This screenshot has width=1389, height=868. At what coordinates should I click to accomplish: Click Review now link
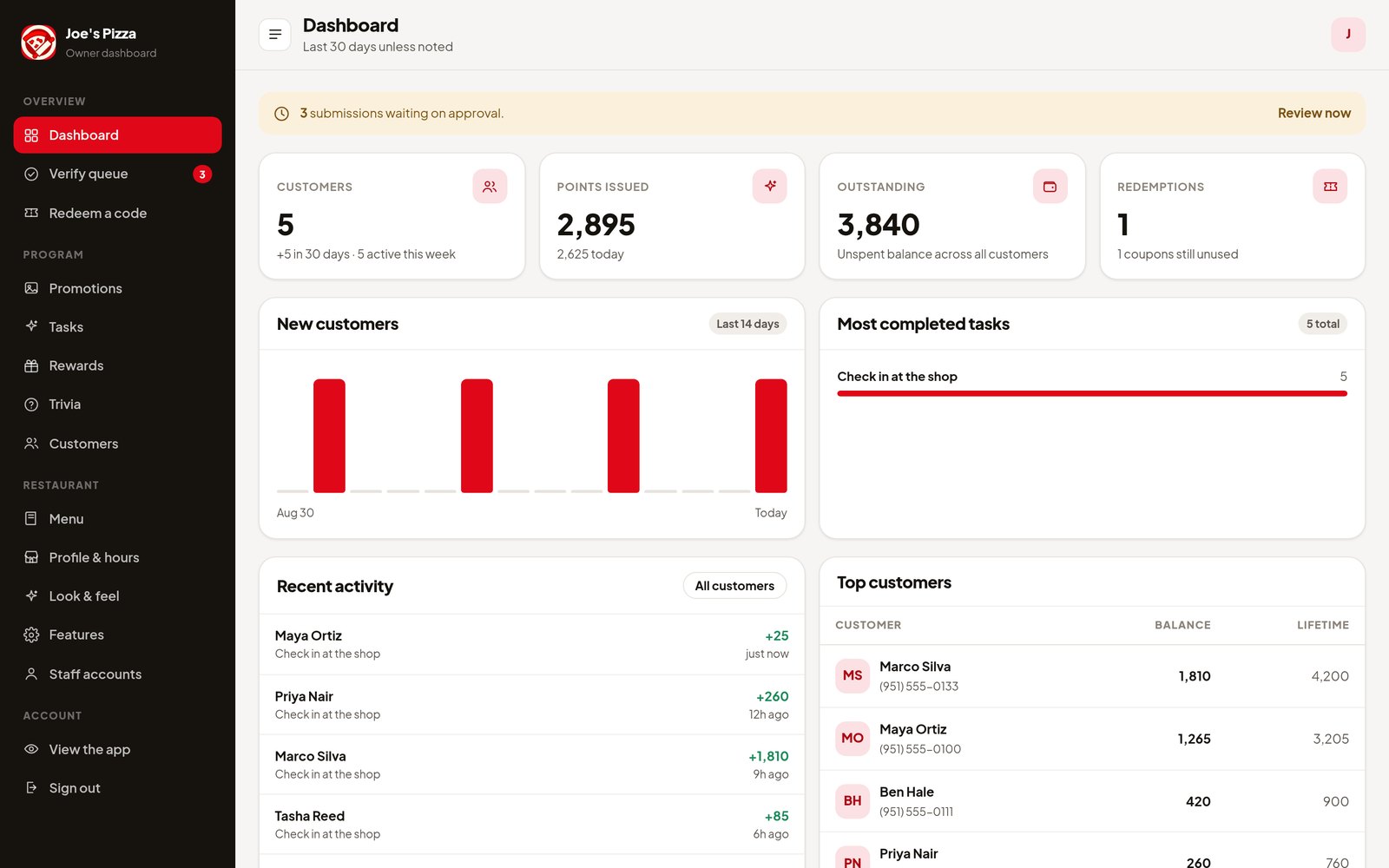point(1314,113)
